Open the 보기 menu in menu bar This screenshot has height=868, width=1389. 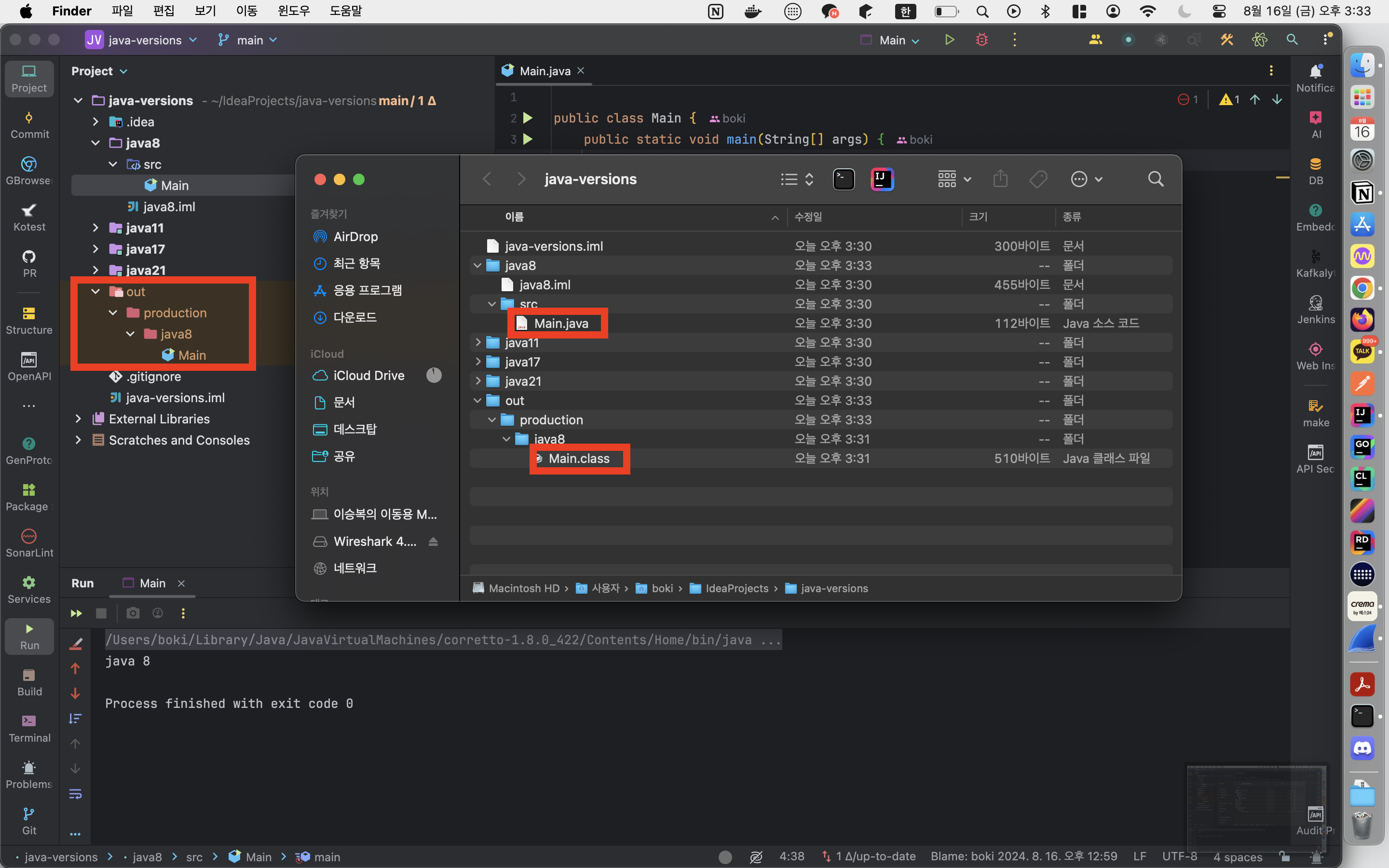[205, 11]
